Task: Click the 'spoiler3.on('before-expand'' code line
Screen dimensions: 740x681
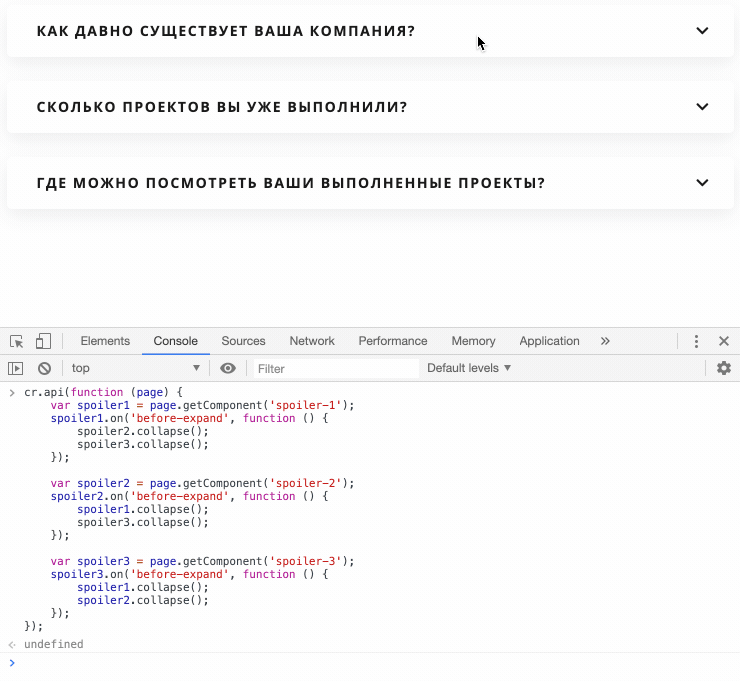Action: (189, 574)
